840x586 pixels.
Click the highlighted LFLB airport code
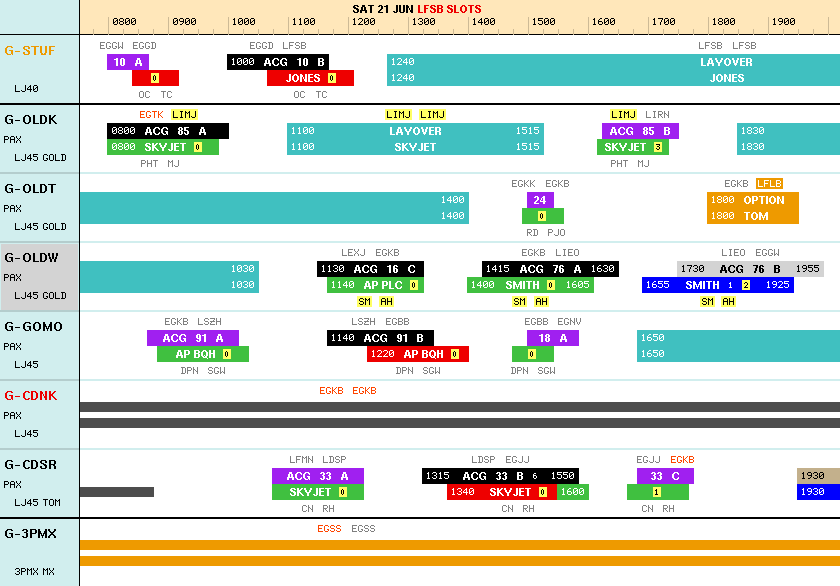(x=769, y=184)
